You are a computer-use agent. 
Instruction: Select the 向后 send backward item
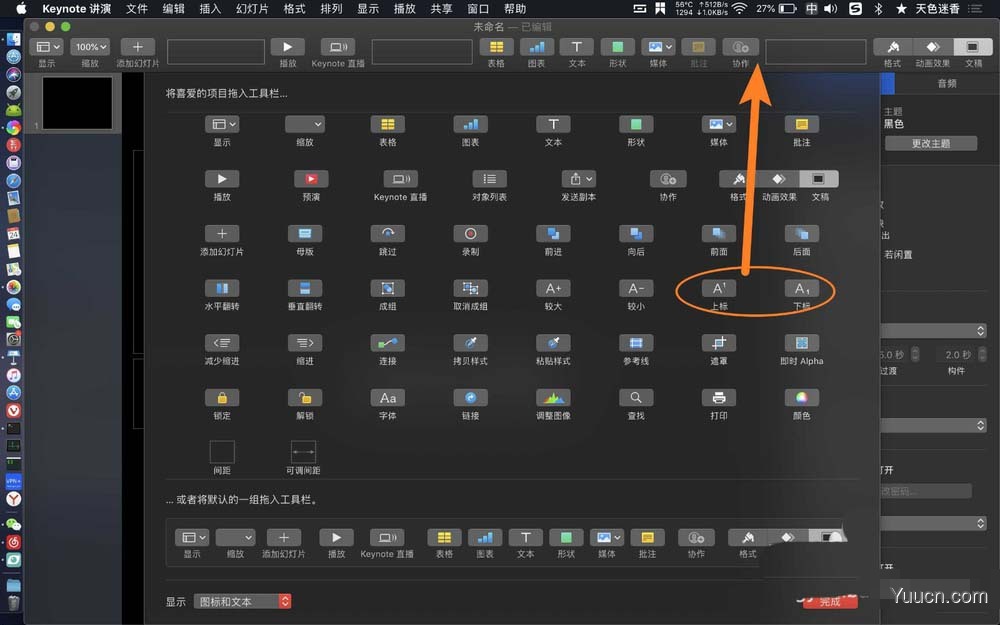coord(636,234)
